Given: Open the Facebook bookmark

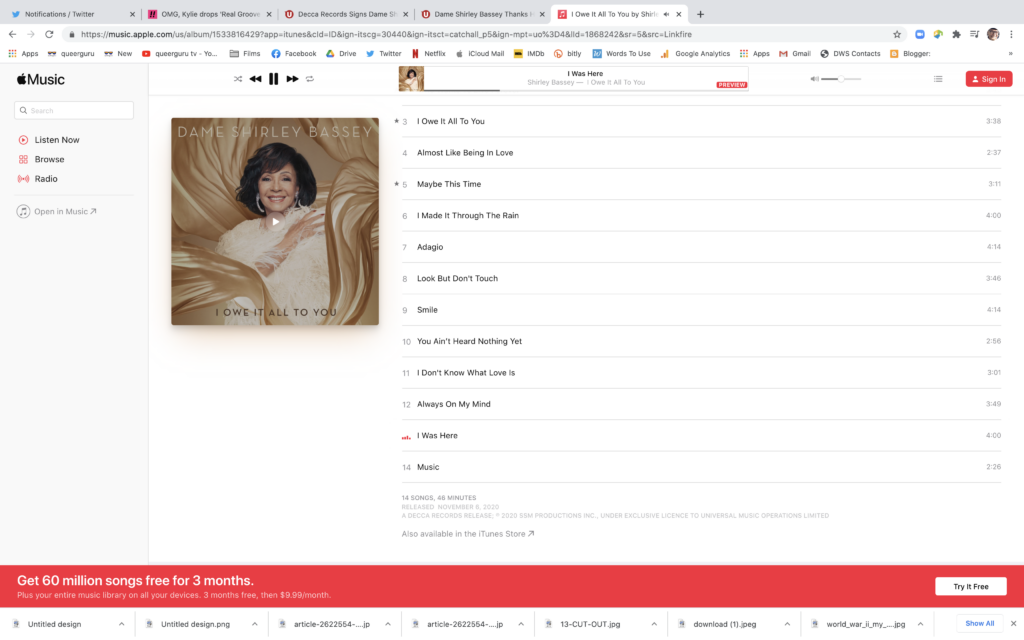Looking at the screenshot, I should [x=294, y=54].
